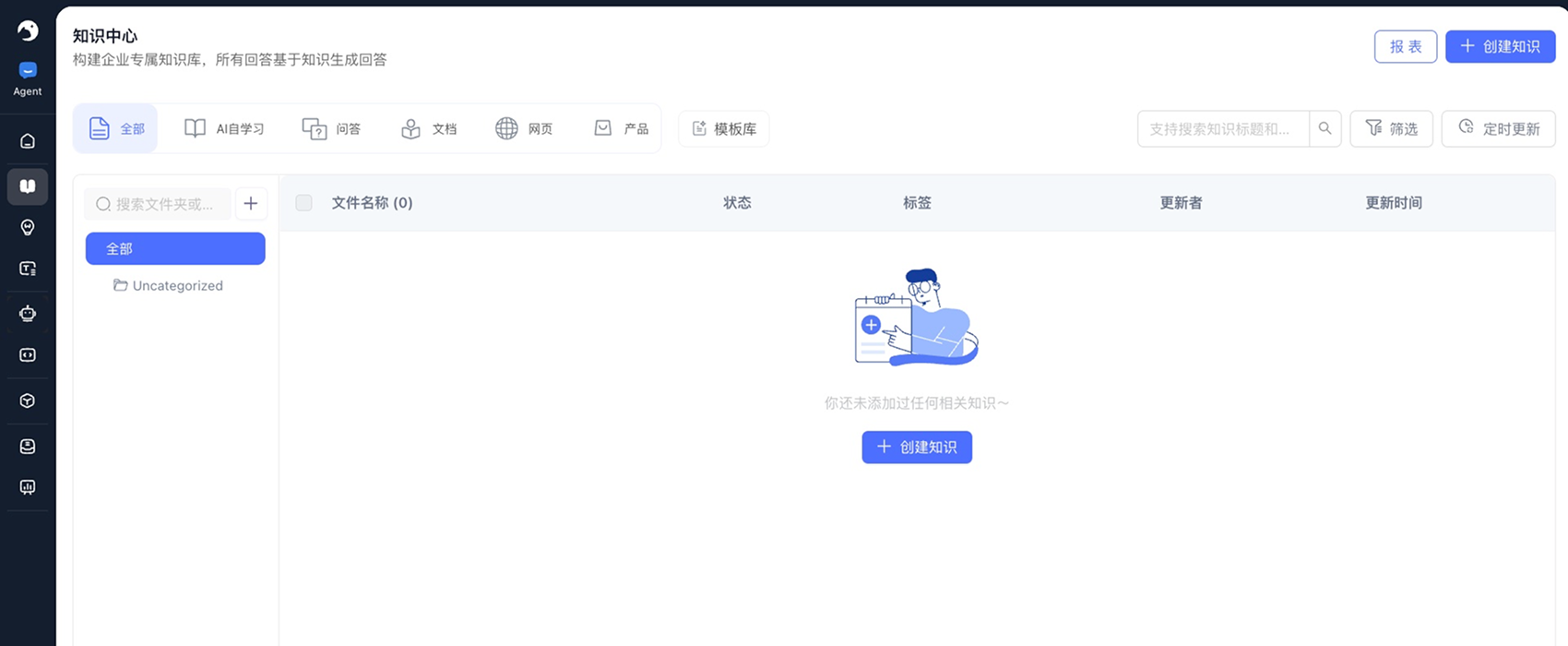Switch to the 产品 tab
Image resolution: width=1568 pixels, height=646 pixels.
(x=621, y=128)
